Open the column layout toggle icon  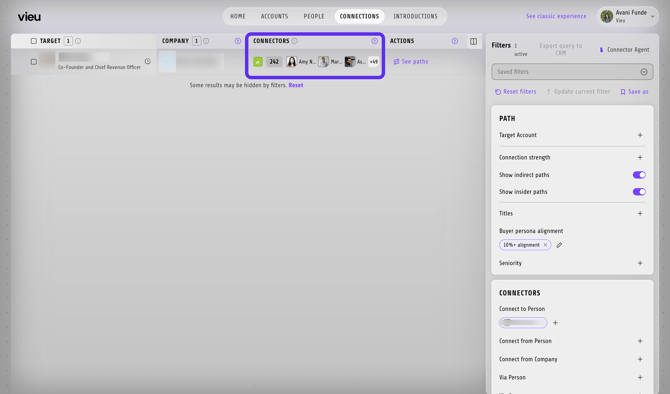click(473, 41)
